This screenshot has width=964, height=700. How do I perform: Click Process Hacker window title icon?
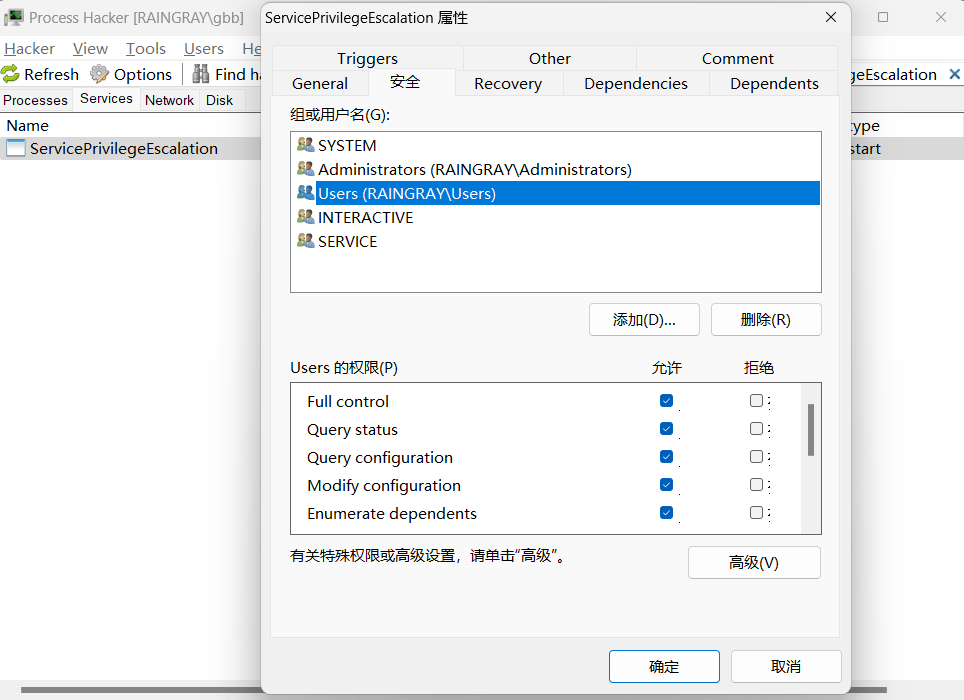click(14, 18)
